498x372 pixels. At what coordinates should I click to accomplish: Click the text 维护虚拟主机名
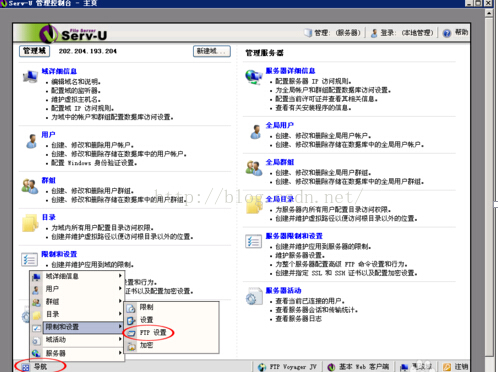76,99
